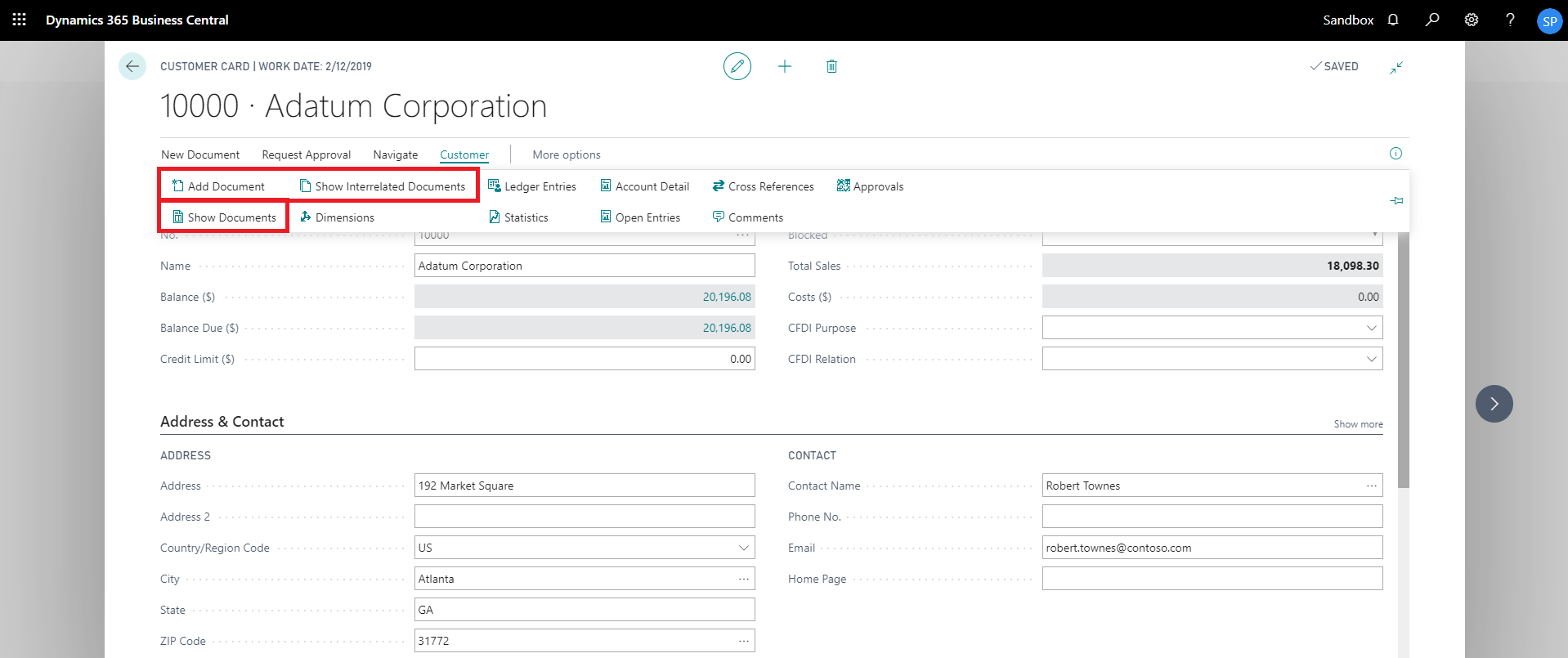
Task: Click the search magnifier icon
Action: point(1432,20)
